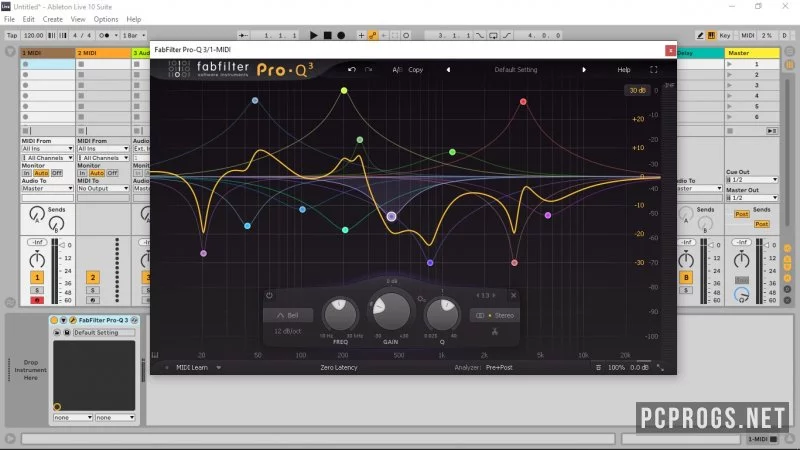Screen dimensions: 800x450
Task: Click the Pro-Q 3 resize arrows icon
Action: [x=660, y=367]
